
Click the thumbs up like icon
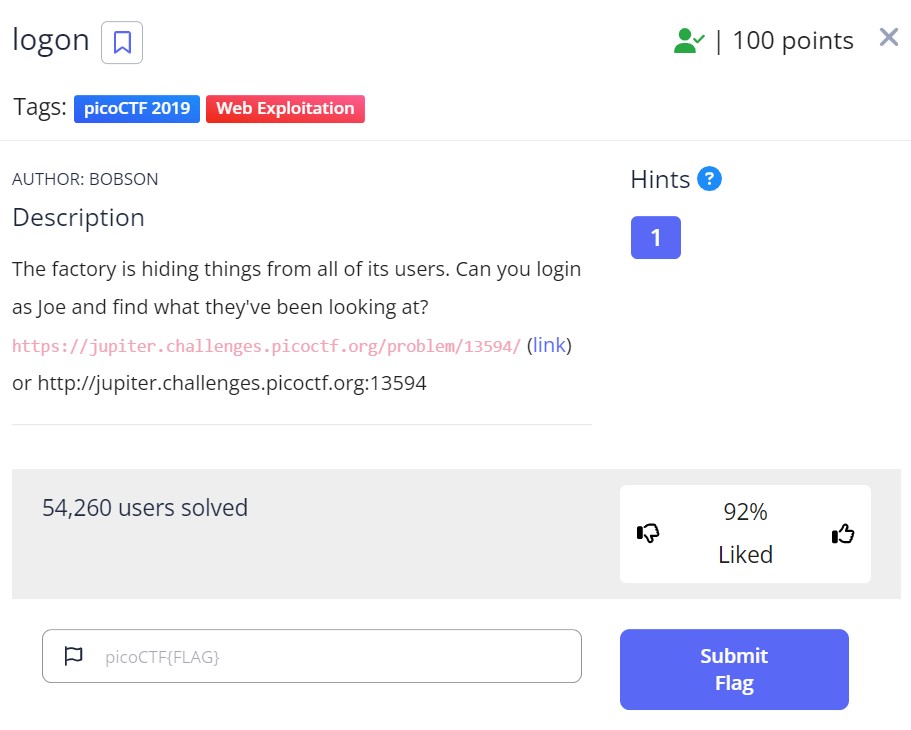coord(843,534)
